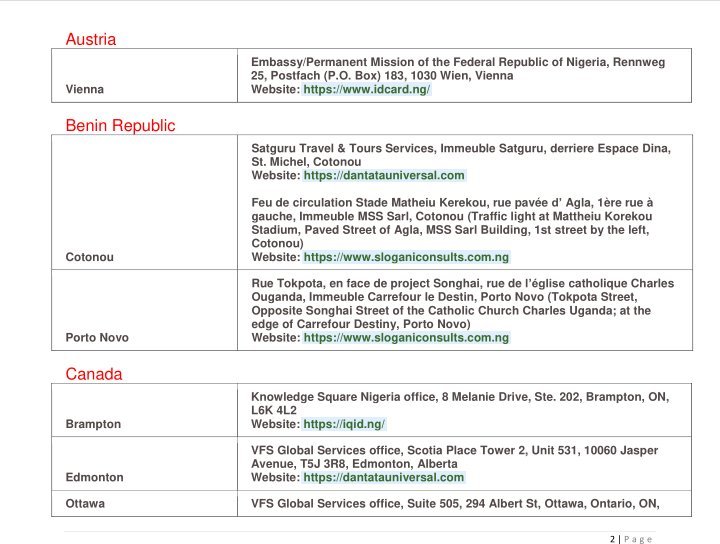Screen dimensions: 720x544
Task: Click the Embassy/Permanent Mission address text
Action: tap(458, 69)
